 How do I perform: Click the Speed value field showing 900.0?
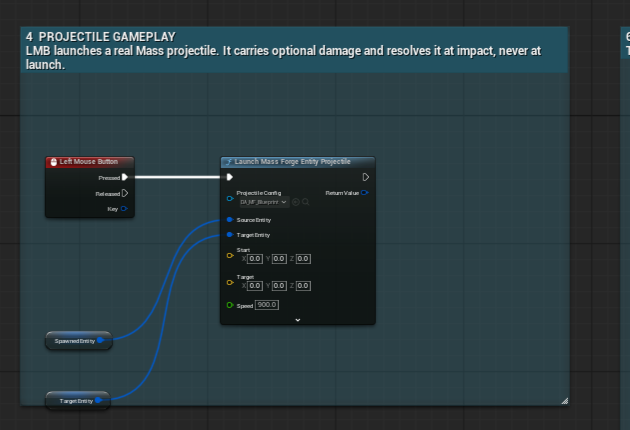[267, 305]
